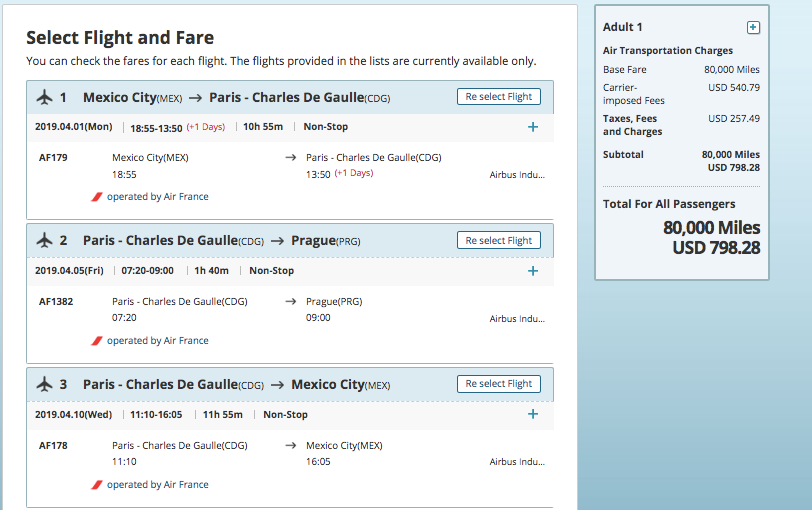
Task: Click the Total For All Passengers amount
Action: [711, 237]
